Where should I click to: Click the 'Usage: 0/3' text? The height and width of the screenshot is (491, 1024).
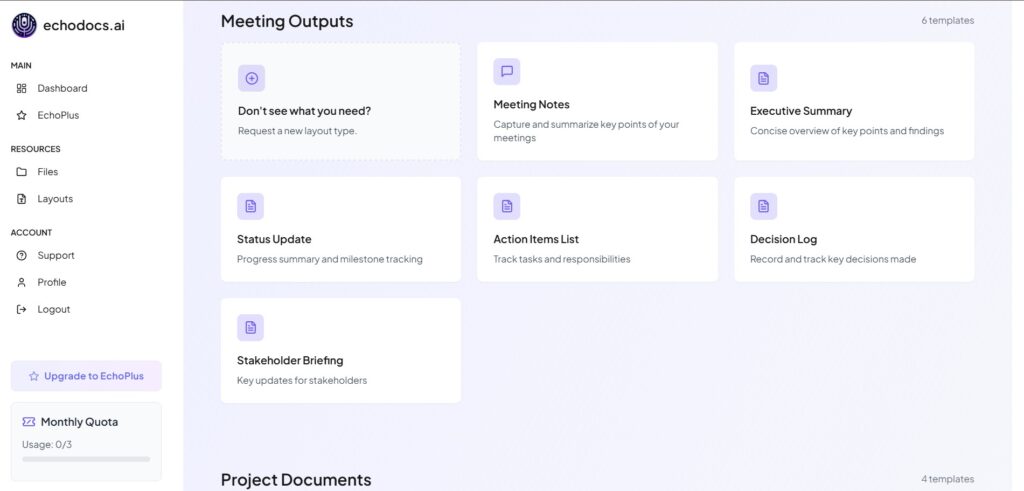[47, 445]
